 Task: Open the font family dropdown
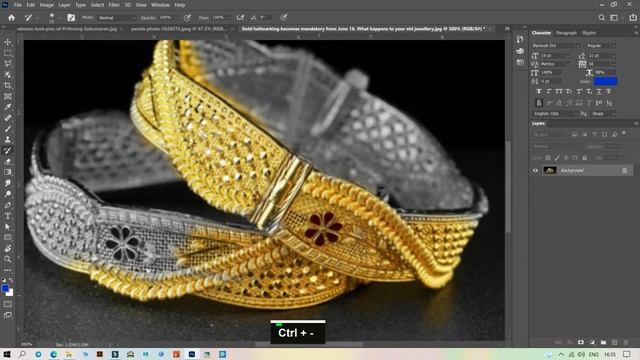pos(556,46)
